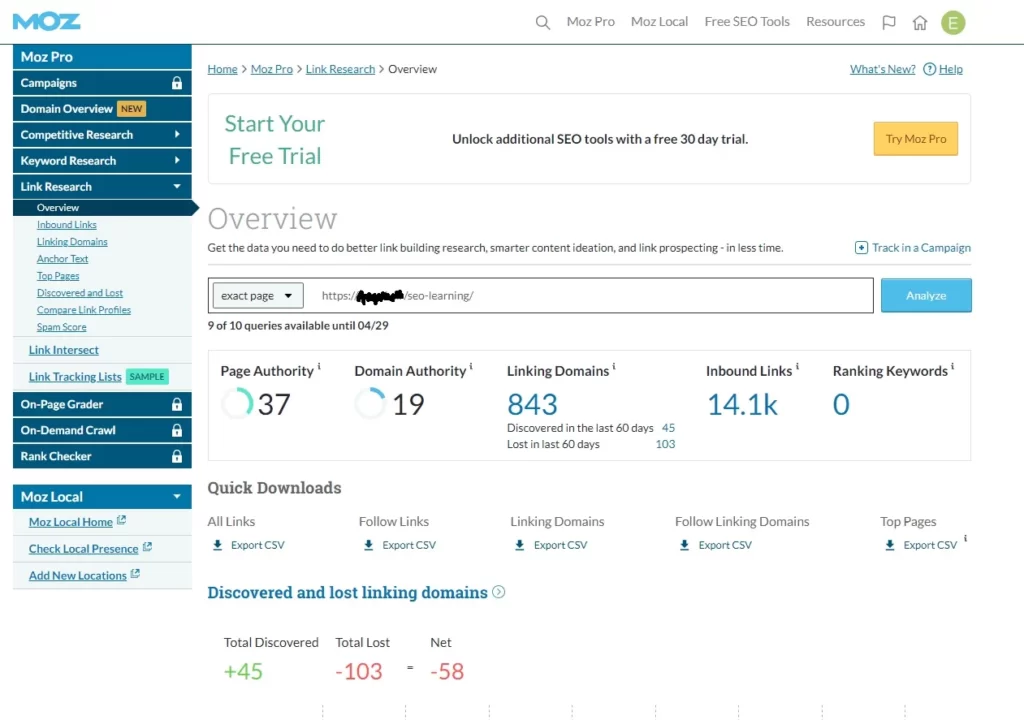
Task: Click the 103 lost domains number
Action: (665, 444)
